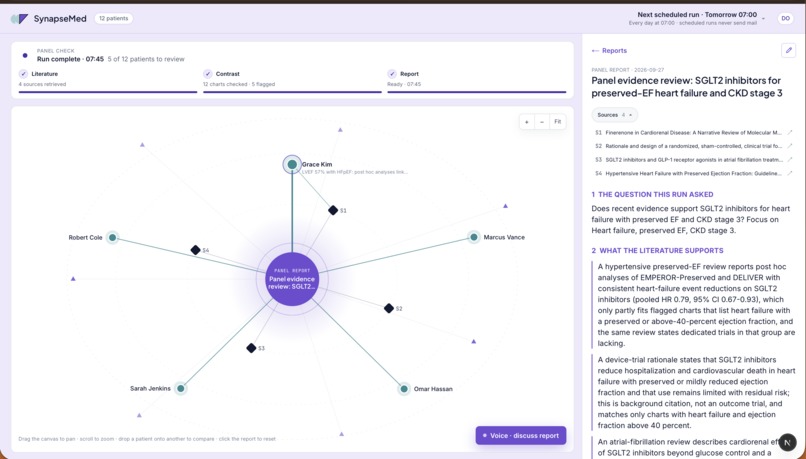Click the Report step checkmark icon
The height and width of the screenshot is (459, 806).
(392, 74)
